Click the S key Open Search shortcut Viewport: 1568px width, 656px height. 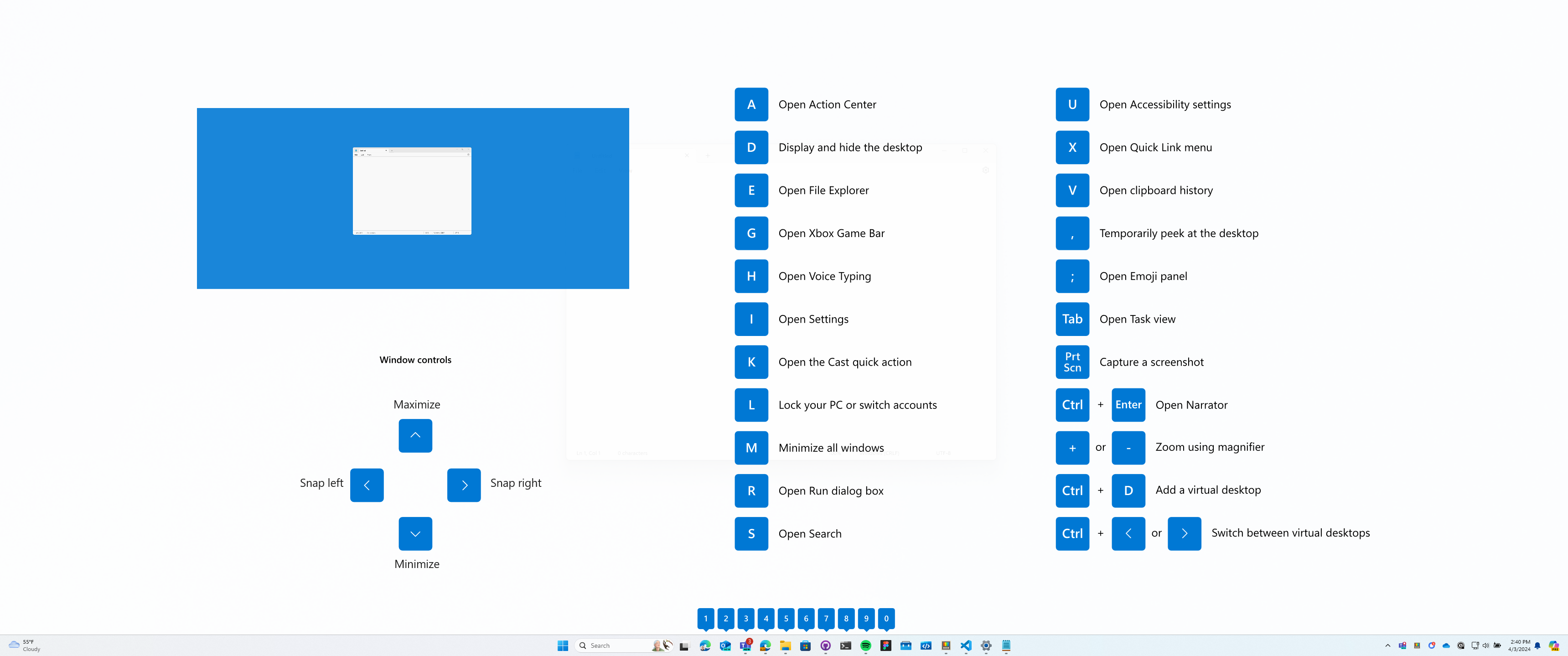pyautogui.click(x=751, y=533)
